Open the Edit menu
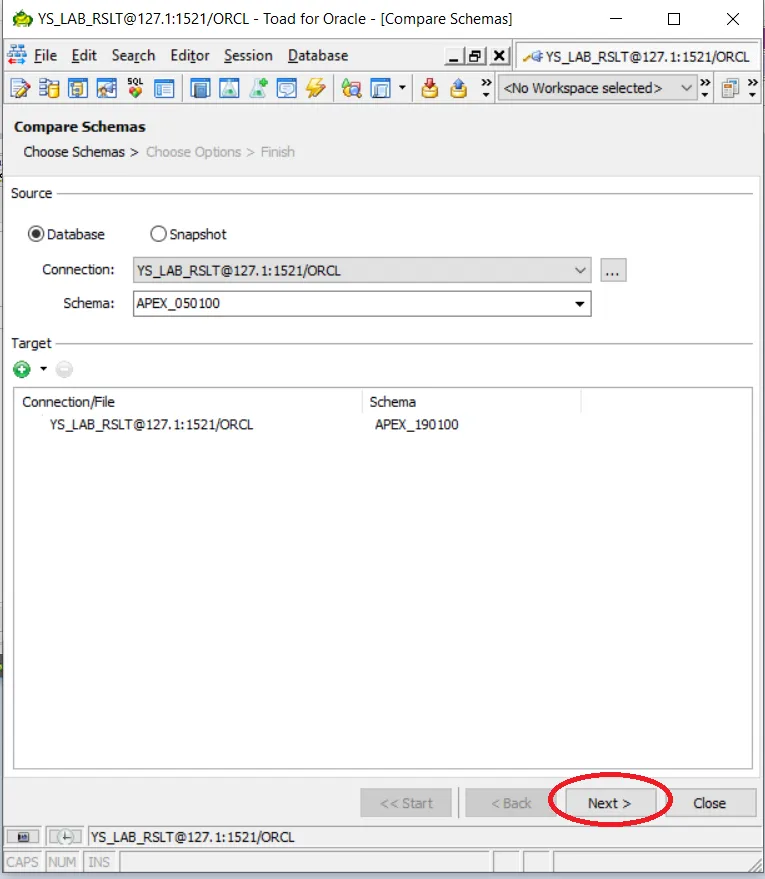Viewport: 765px width, 879px height. (84, 55)
